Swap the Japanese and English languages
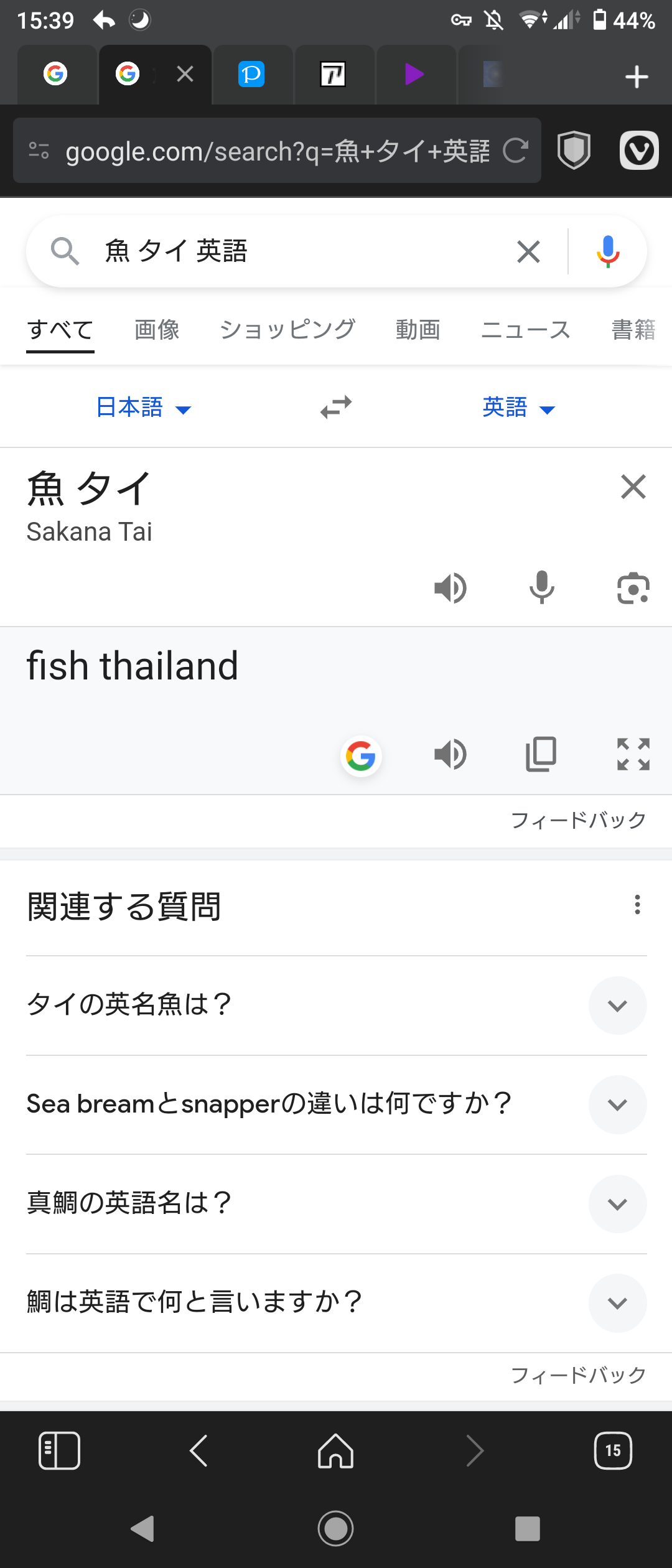 (x=336, y=408)
